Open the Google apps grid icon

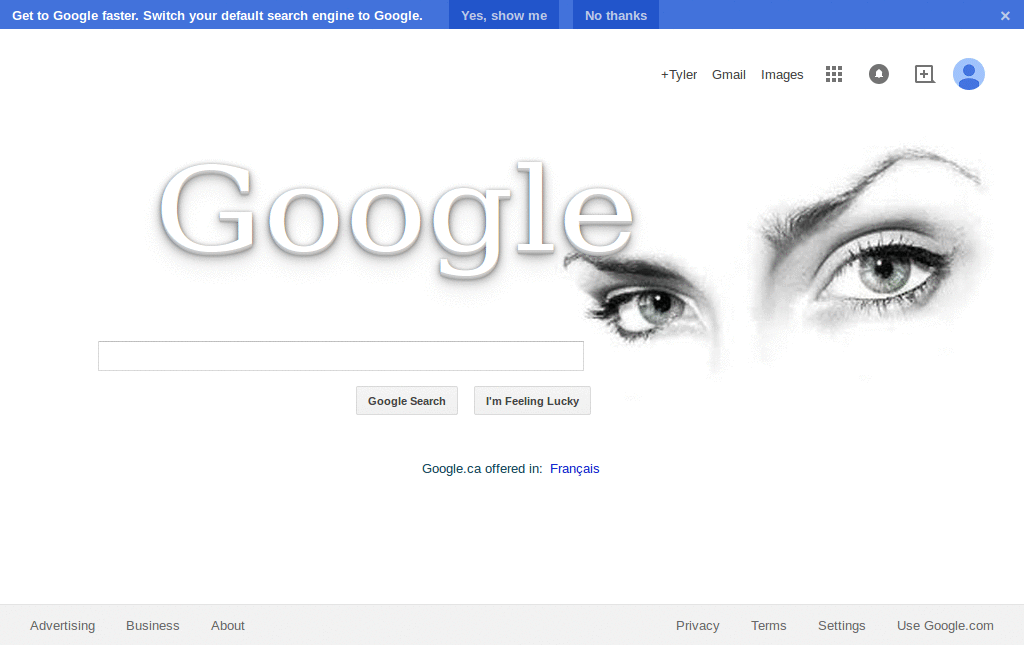pyautogui.click(x=834, y=74)
